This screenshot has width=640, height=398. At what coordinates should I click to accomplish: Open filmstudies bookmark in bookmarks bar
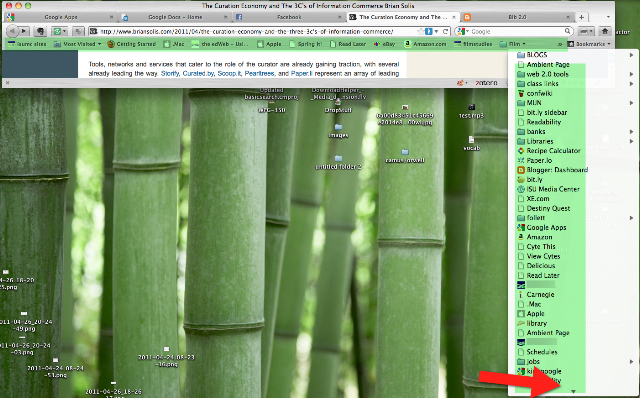[473, 44]
